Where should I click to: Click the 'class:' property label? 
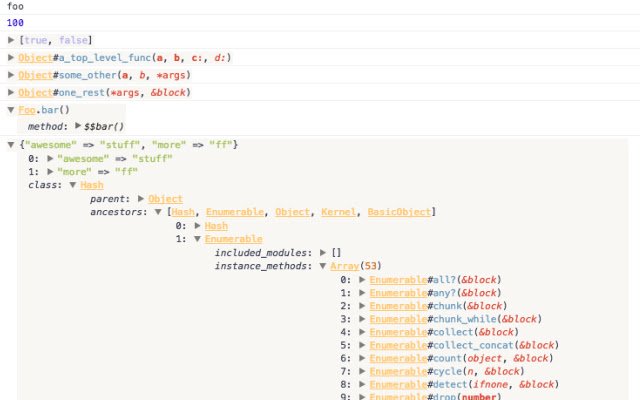(x=45, y=185)
